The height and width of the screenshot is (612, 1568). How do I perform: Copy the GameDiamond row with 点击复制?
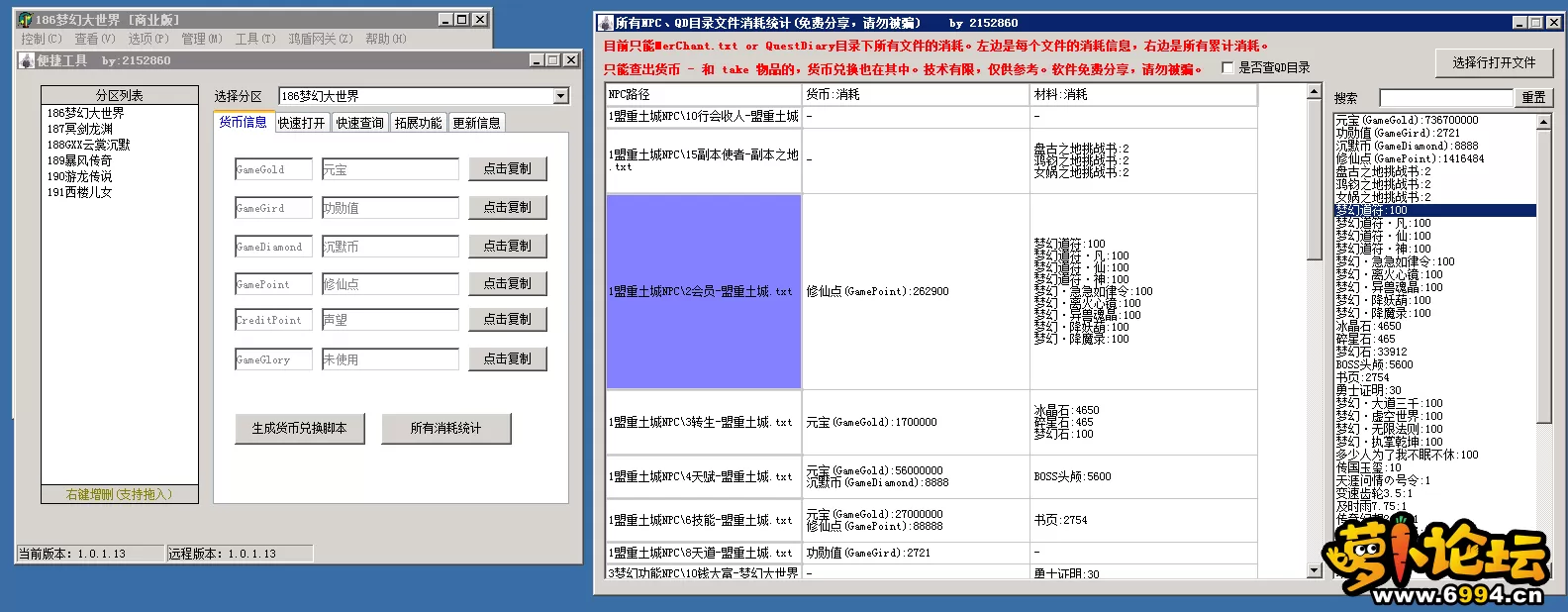pyautogui.click(x=508, y=246)
